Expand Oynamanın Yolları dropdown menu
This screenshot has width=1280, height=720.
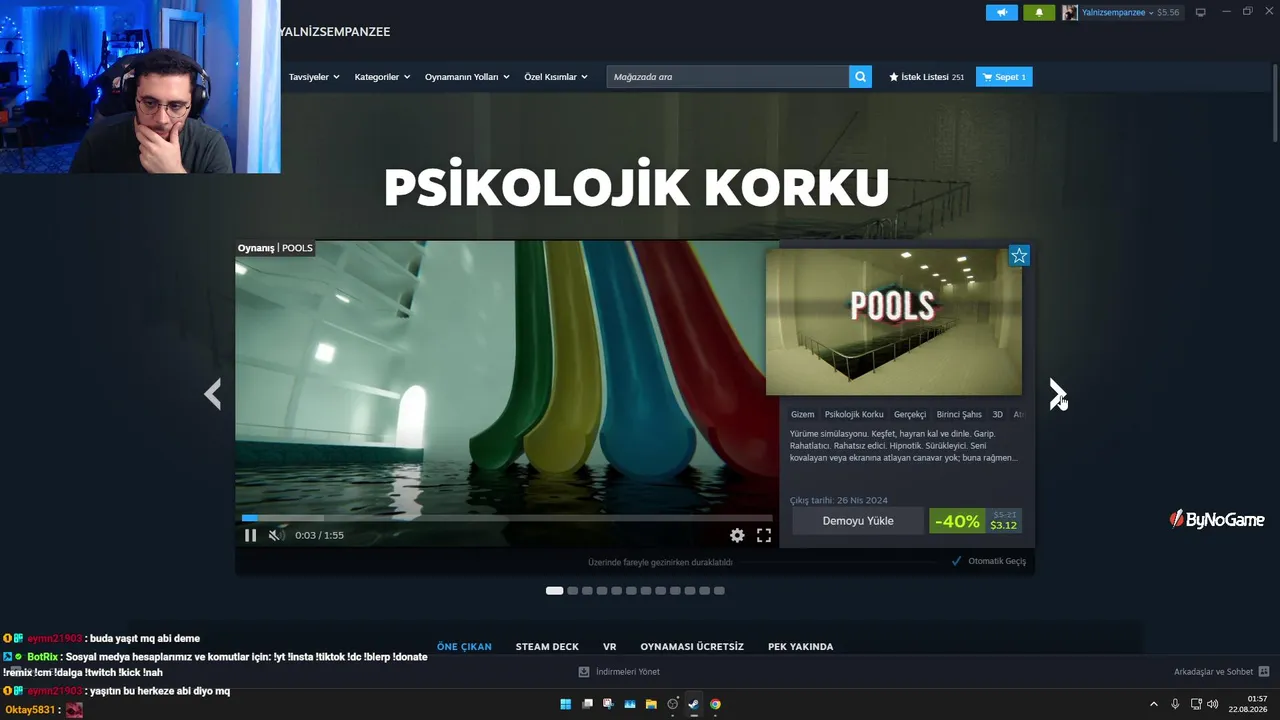tap(467, 77)
